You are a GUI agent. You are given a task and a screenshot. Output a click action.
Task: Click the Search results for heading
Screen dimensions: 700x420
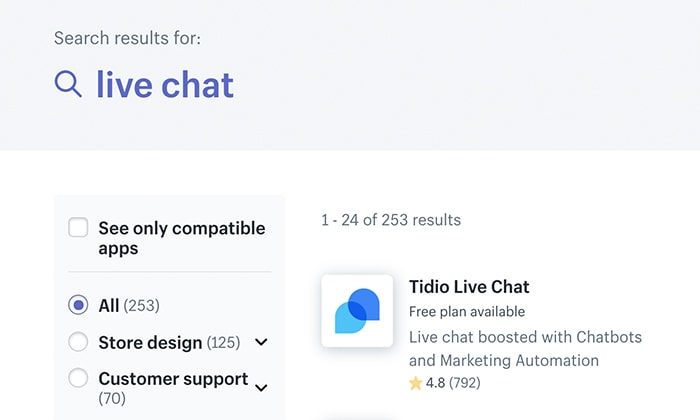tap(127, 38)
